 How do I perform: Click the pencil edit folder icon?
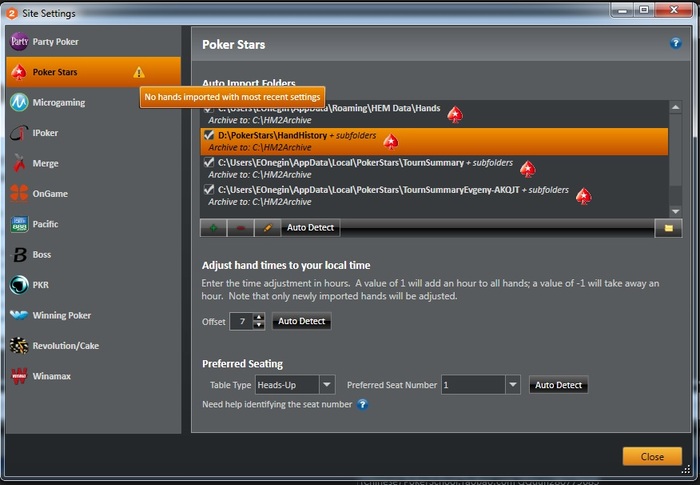(267, 228)
